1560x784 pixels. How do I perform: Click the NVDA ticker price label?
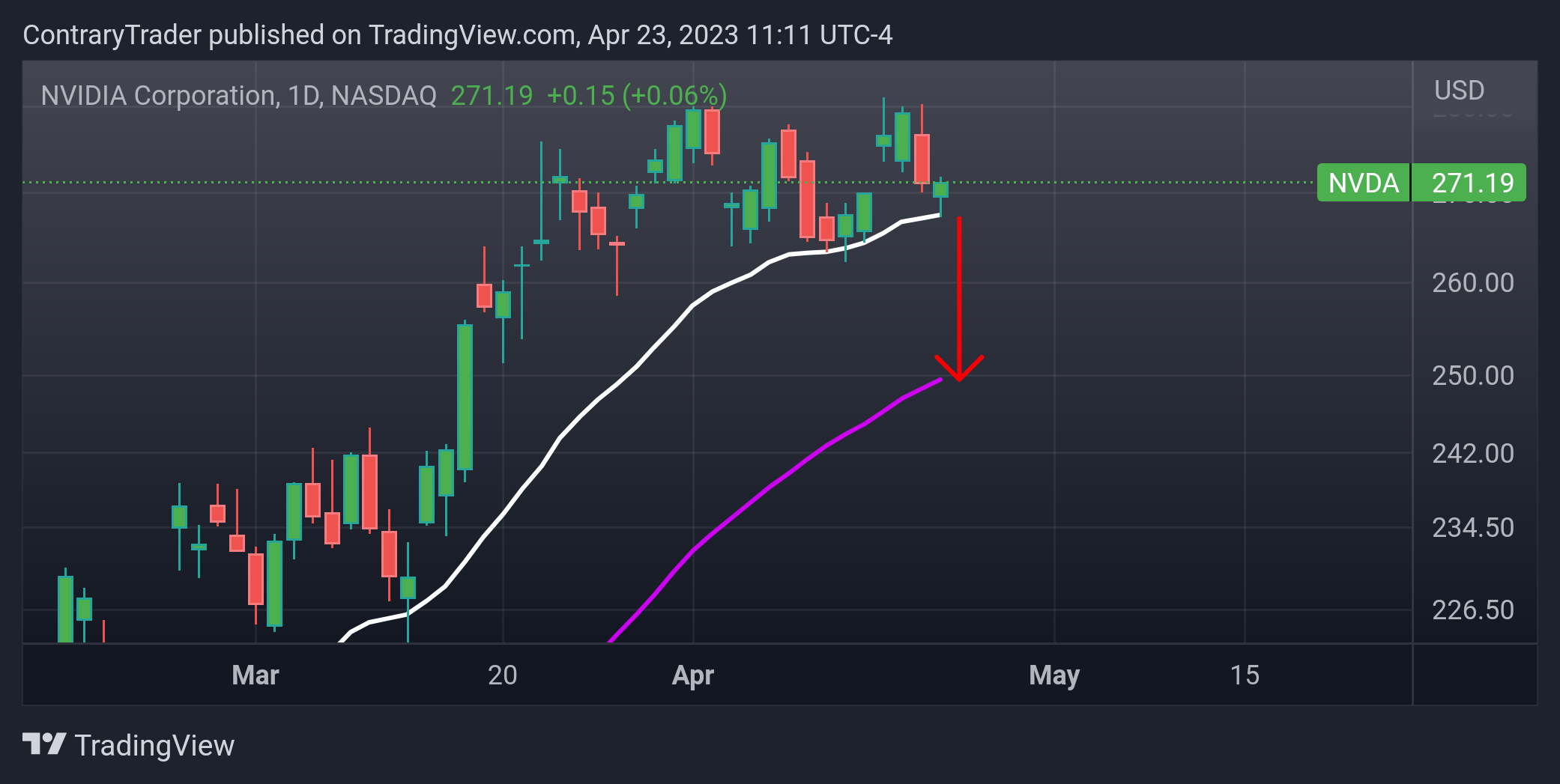[1363, 183]
